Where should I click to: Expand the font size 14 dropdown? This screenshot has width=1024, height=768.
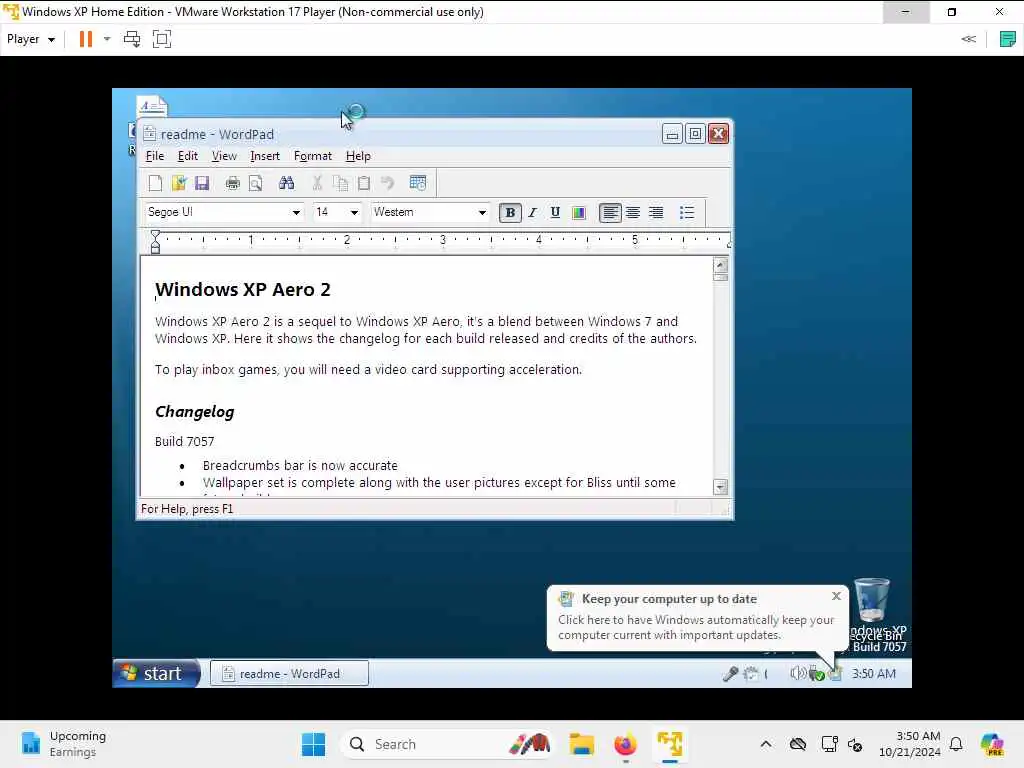[x=354, y=213]
